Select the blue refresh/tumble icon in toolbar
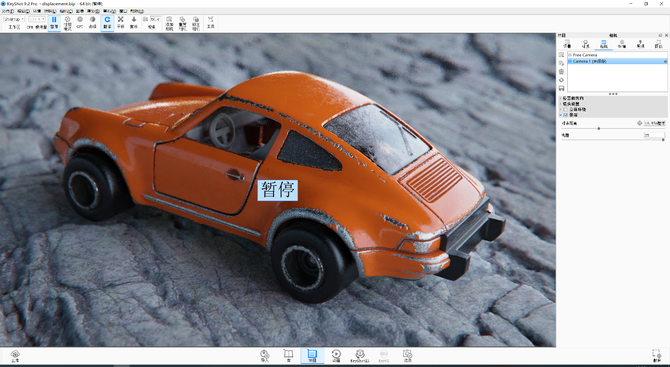 pyautogui.click(x=107, y=22)
